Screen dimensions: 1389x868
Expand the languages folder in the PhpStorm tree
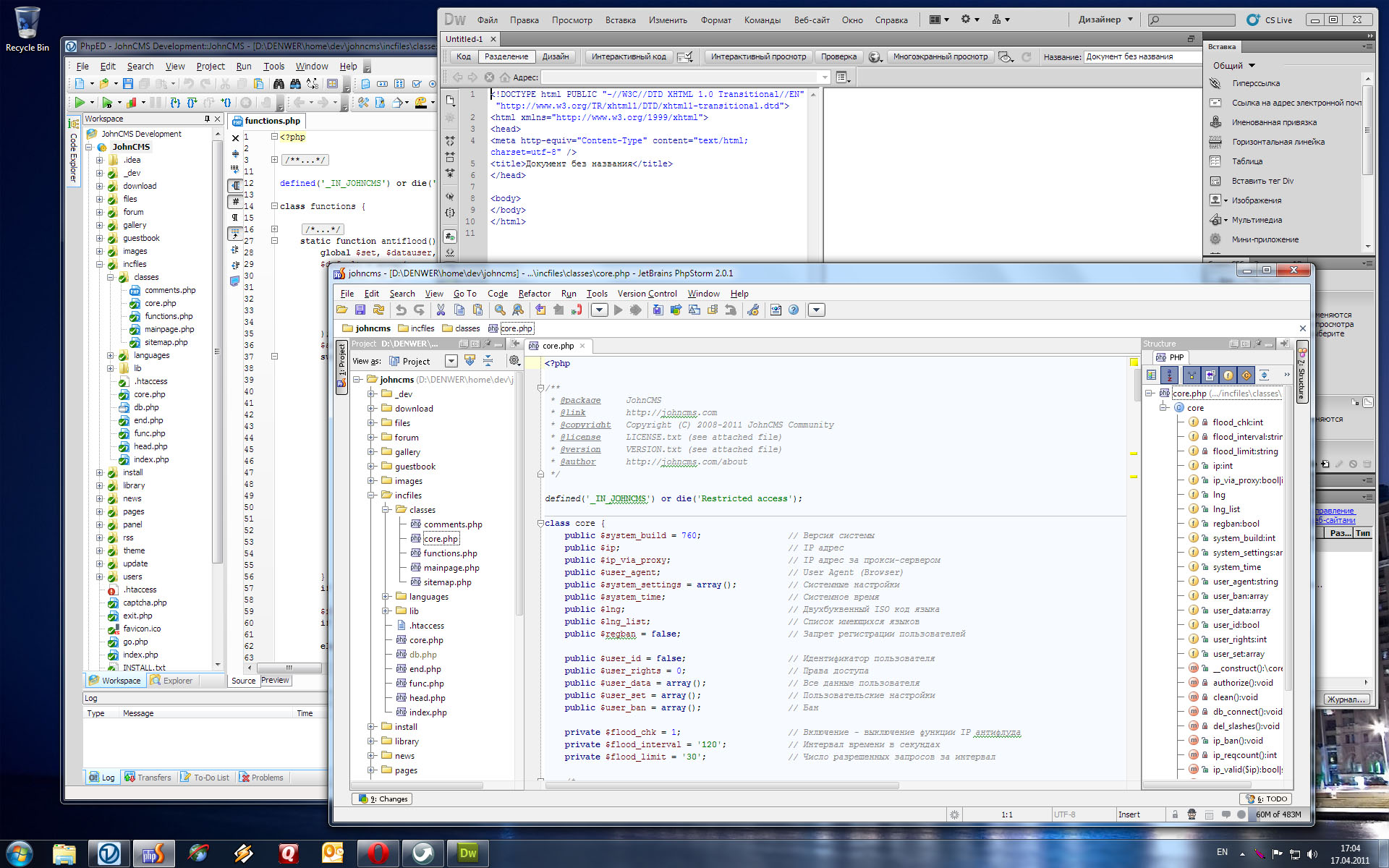click(x=386, y=597)
